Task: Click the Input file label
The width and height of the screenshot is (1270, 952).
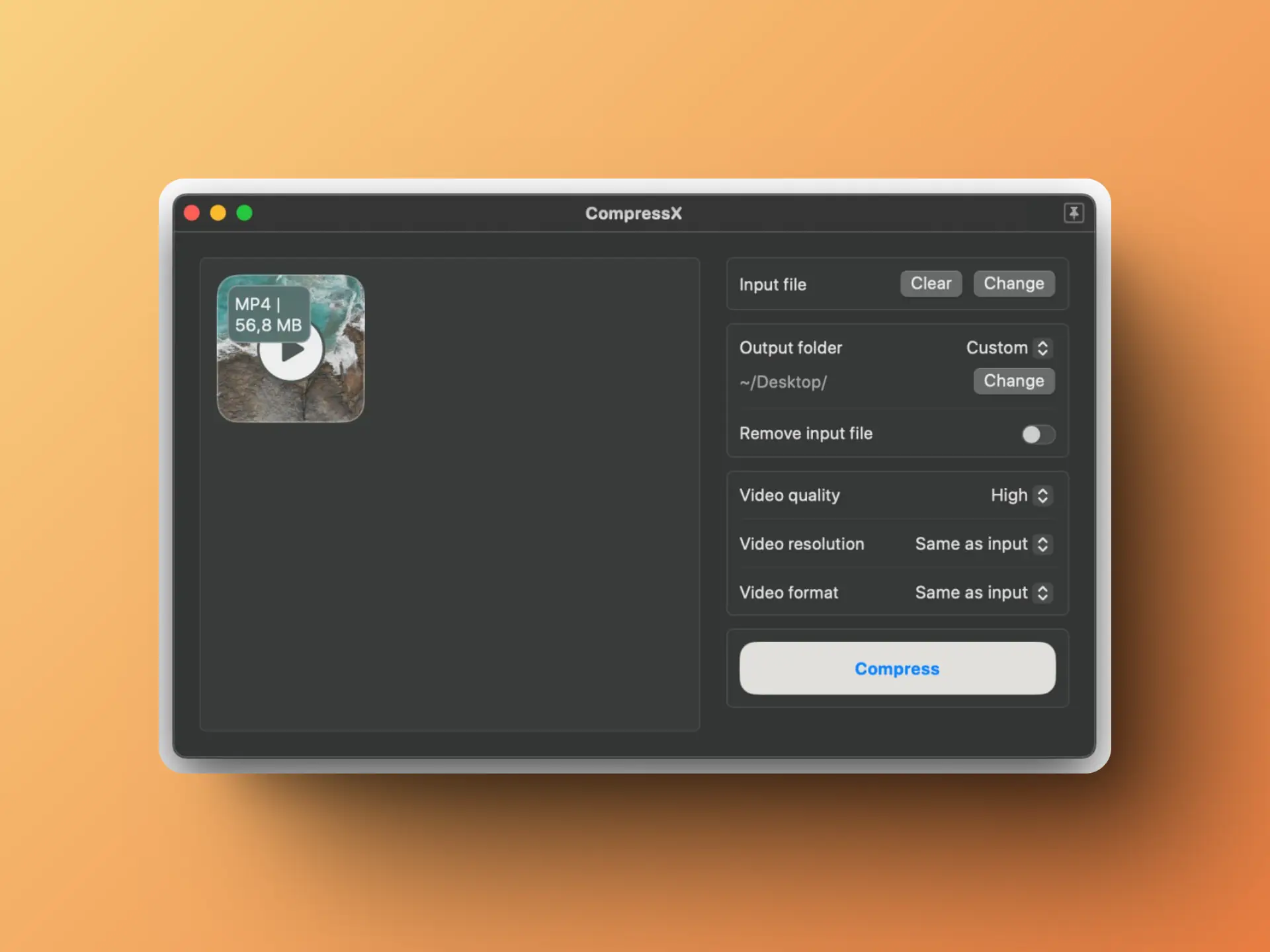Action: click(773, 285)
